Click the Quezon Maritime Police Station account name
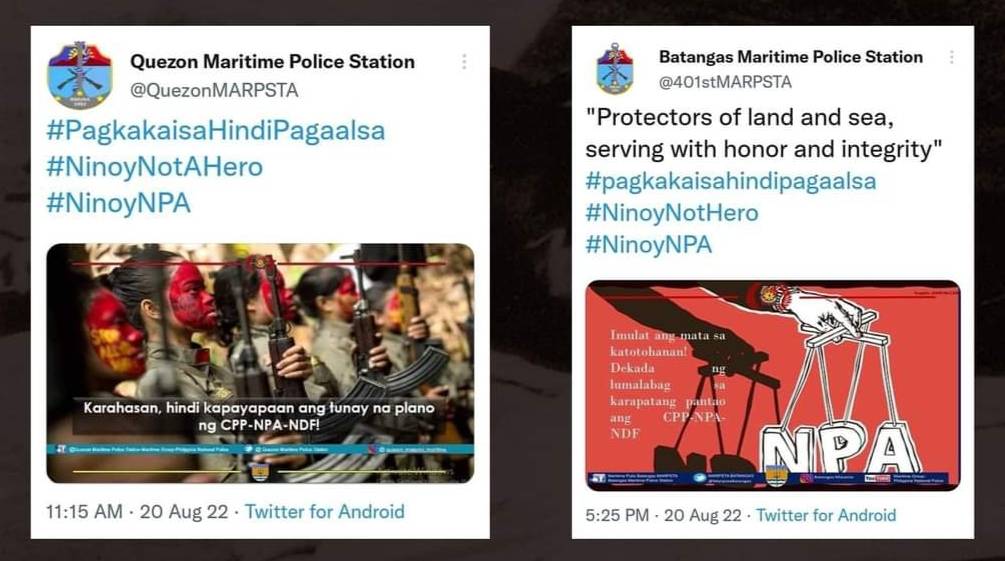Viewport: 1005px width, 561px height. click(x=272, y=62)
